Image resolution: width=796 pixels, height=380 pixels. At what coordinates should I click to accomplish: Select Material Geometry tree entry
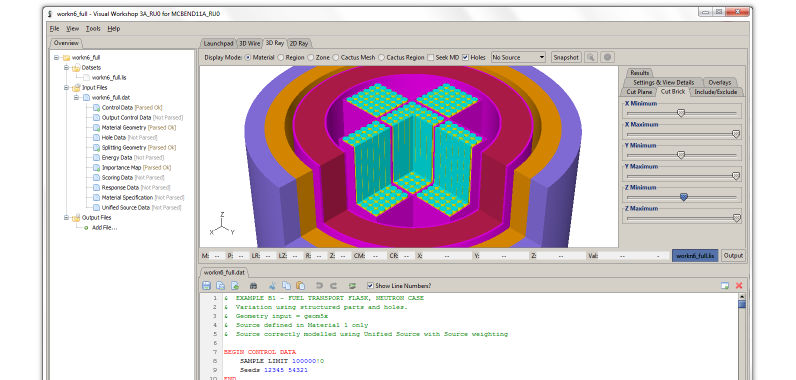coord(139,128)
